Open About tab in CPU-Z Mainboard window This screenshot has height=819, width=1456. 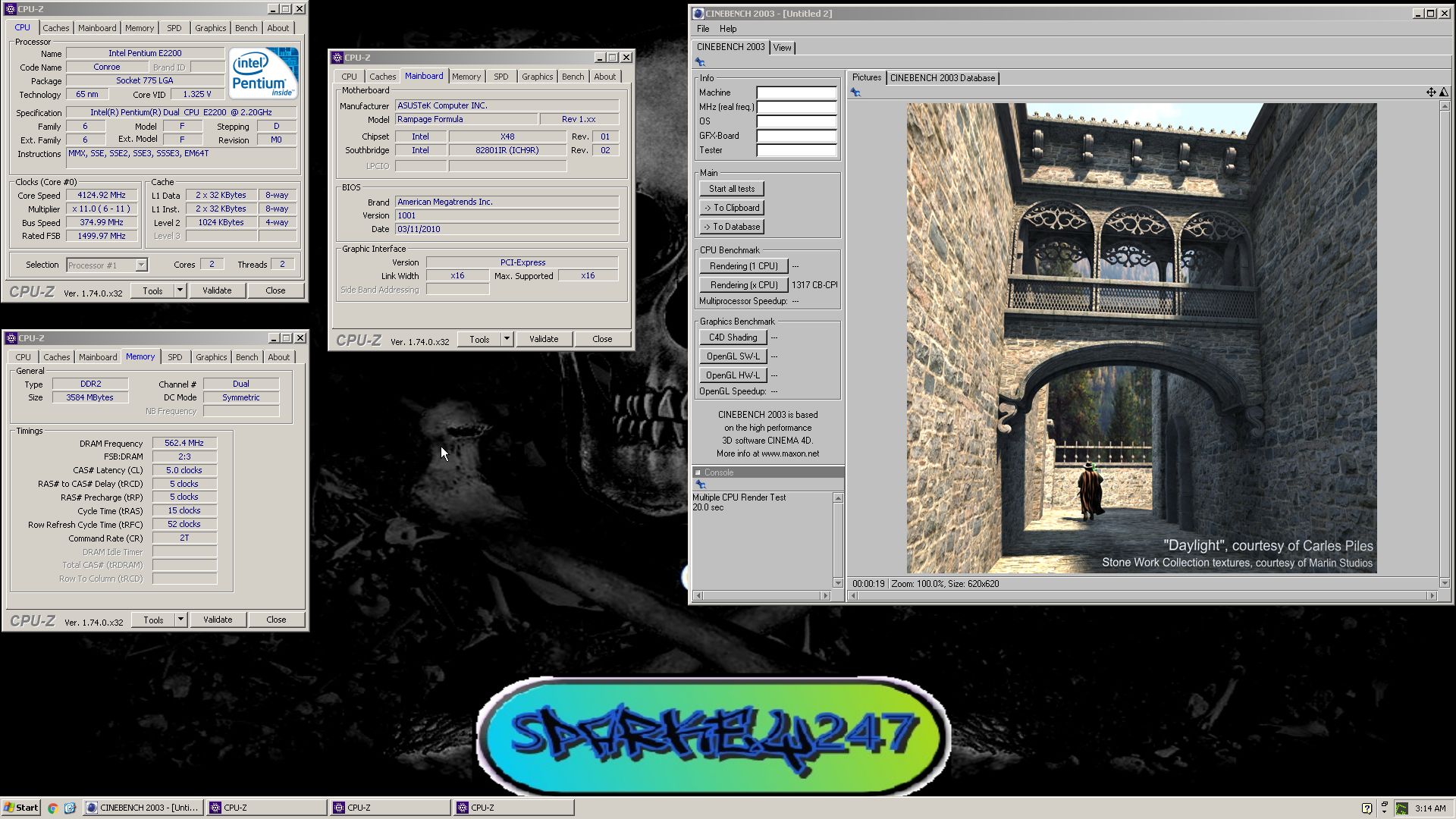point(604,77)
